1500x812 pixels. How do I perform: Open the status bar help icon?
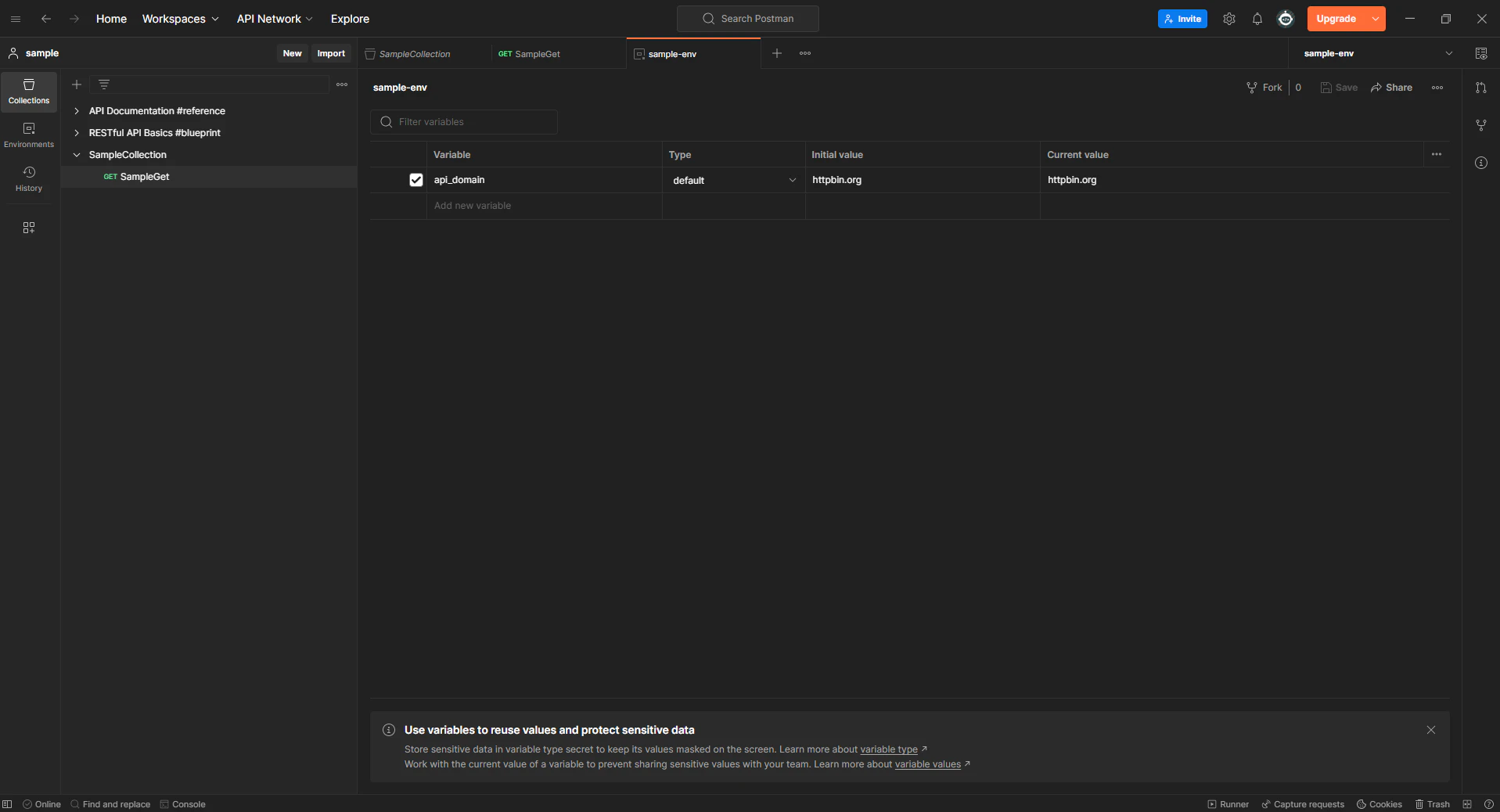[1489, 804]
